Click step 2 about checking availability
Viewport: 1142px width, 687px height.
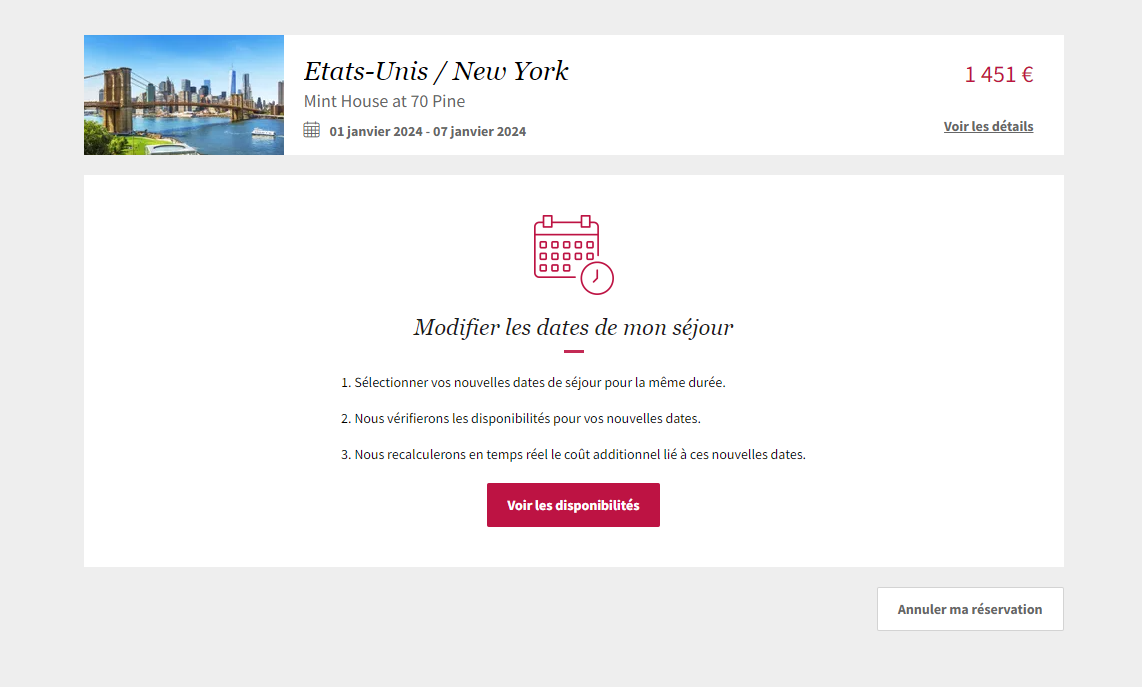point(521,418)
